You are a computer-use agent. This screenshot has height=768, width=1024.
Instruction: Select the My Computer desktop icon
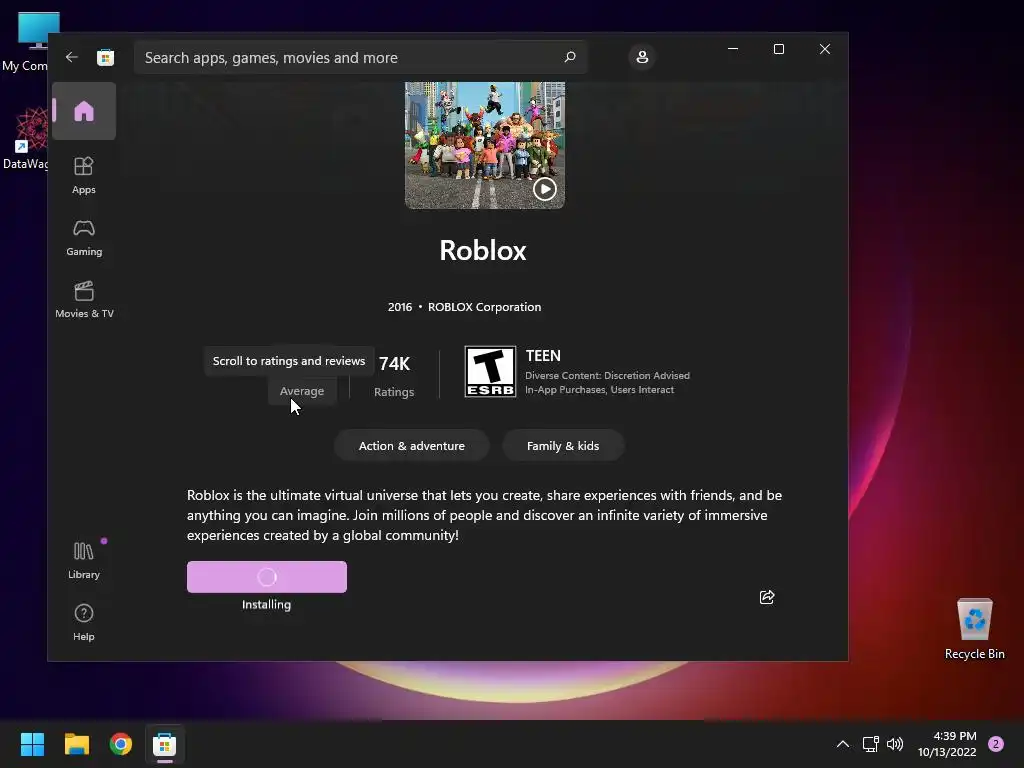[x=25, y=41]
